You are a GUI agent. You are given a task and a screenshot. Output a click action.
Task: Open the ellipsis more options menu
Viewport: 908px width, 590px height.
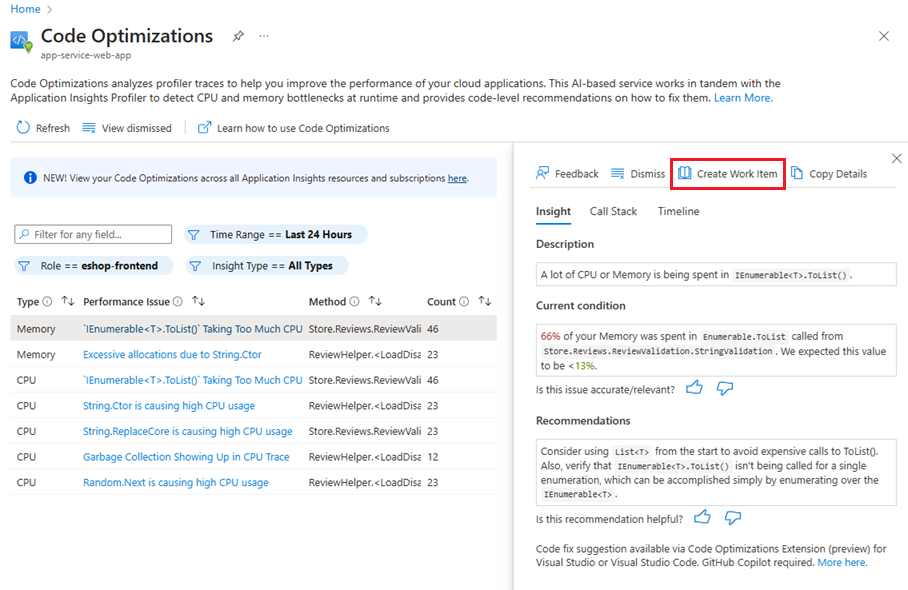click(x=264, y=36)
